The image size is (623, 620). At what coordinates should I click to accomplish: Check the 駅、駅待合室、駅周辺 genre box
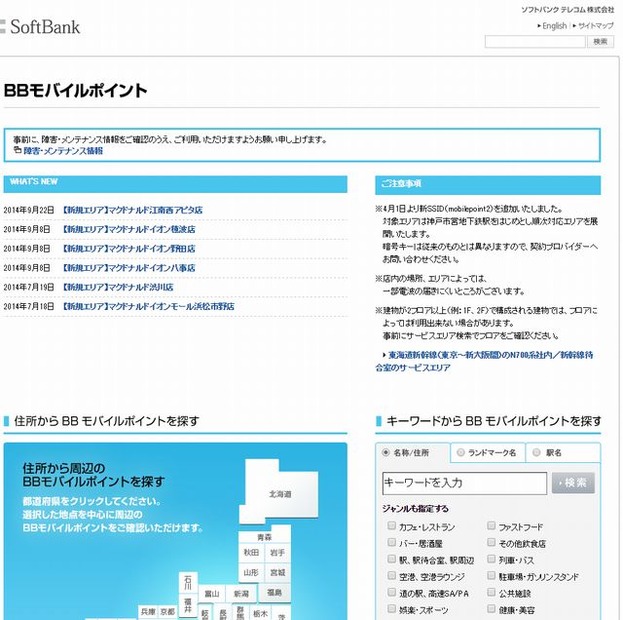(x=392, y=559)
